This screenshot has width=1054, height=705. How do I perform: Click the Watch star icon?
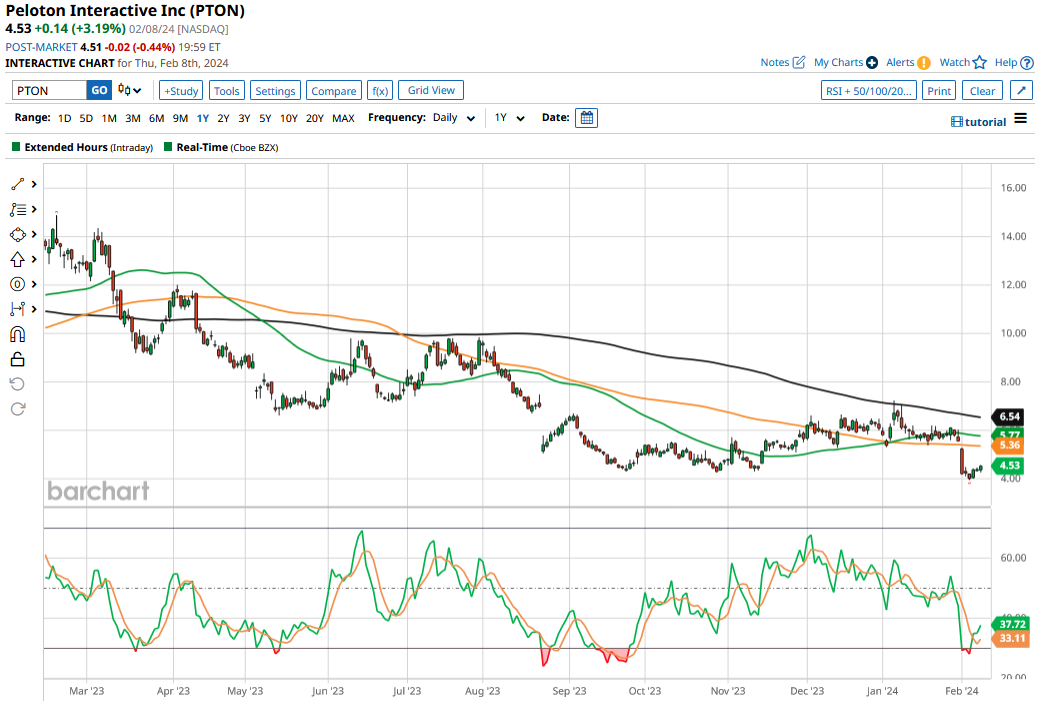[x=980, y=63]
